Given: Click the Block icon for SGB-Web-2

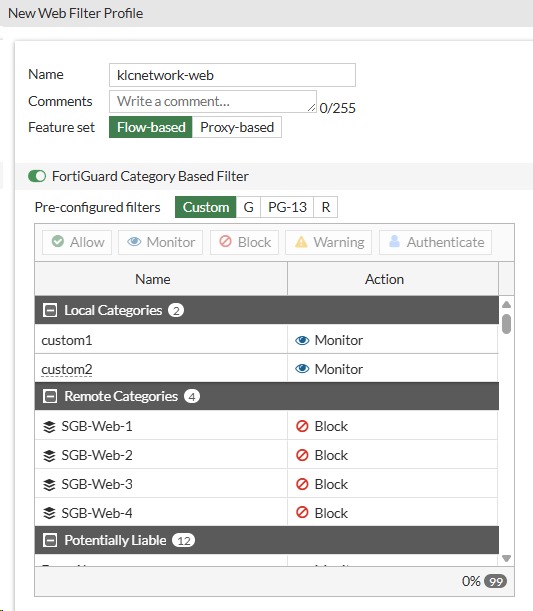Looking at the screenshot, I should coord(302,455).
